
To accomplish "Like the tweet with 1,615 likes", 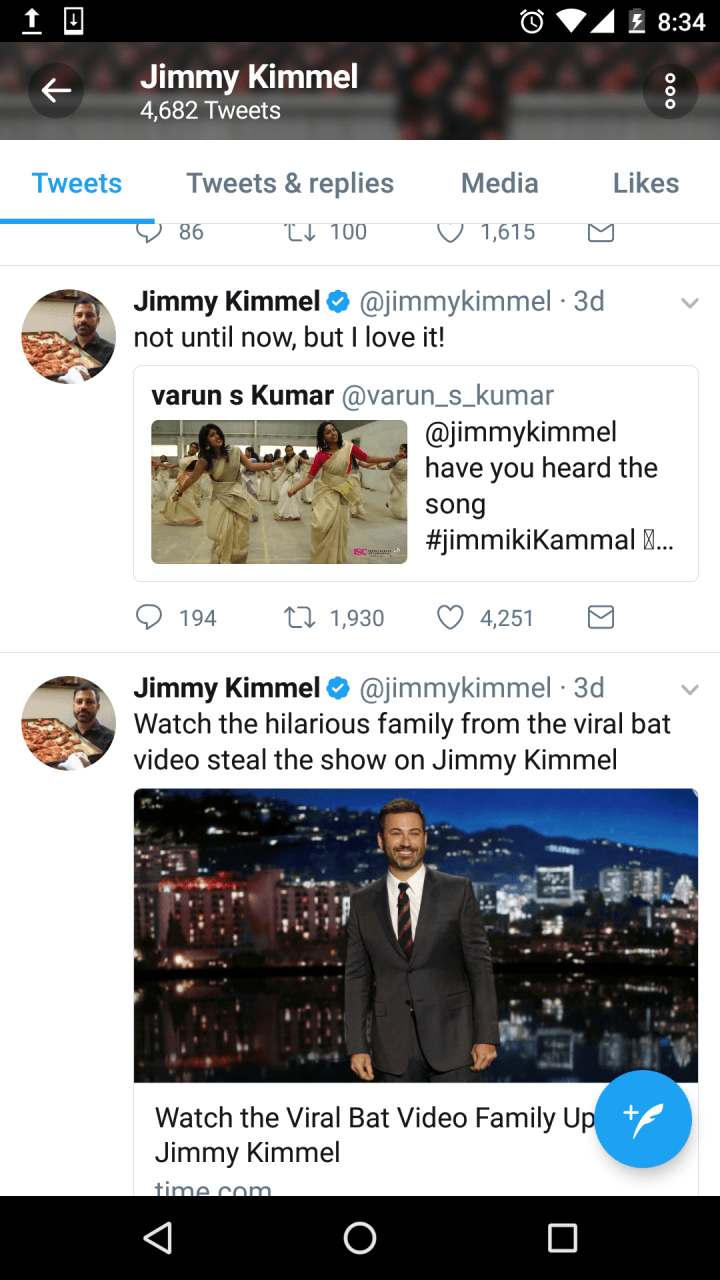I will tap(451, 233).
